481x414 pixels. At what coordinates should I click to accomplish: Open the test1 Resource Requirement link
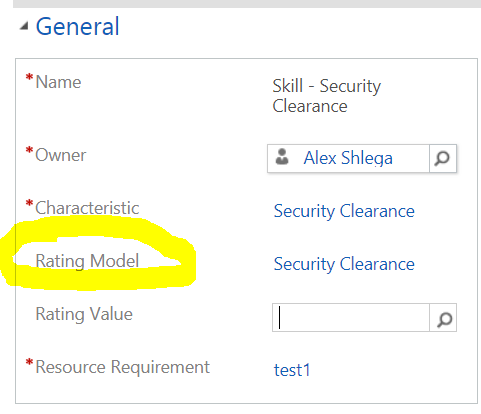point(292,370)
